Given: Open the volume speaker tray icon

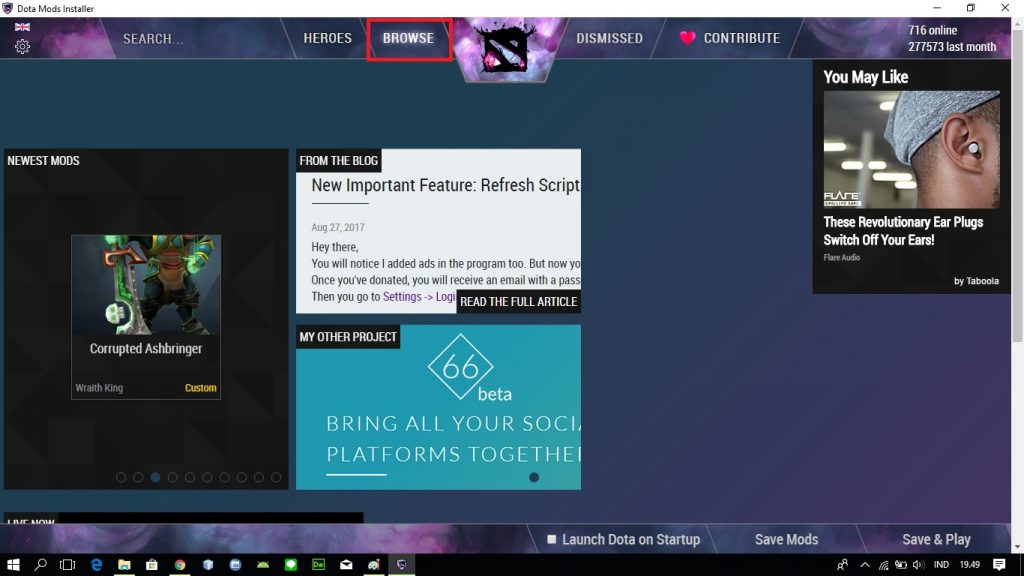Looking at the screenshot, I should point(918,565).
